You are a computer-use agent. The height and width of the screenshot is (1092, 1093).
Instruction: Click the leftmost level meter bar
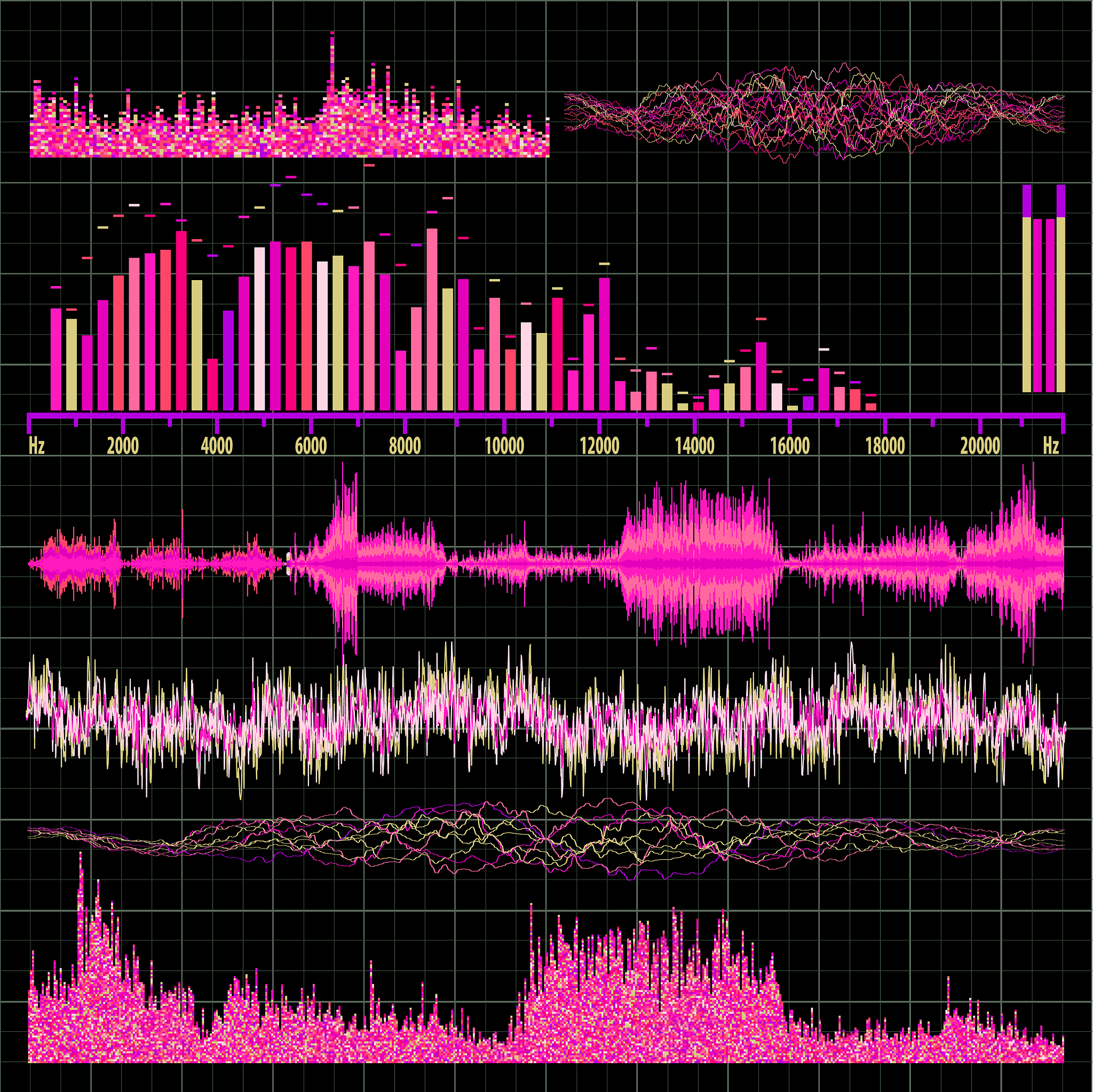pos(1027,289)
